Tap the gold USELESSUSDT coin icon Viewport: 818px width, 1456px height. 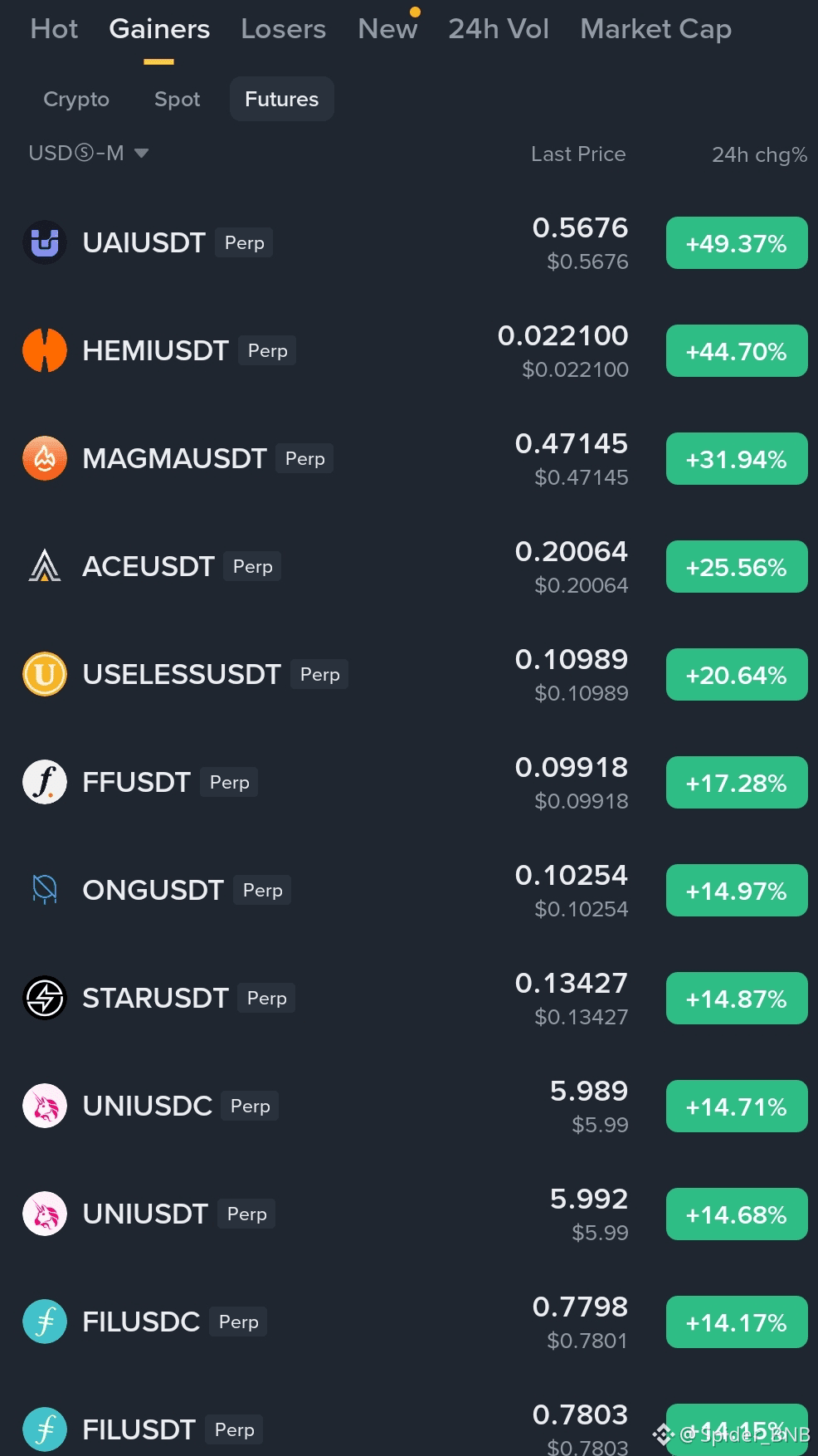pyautogui.click(x=44, y=674)
